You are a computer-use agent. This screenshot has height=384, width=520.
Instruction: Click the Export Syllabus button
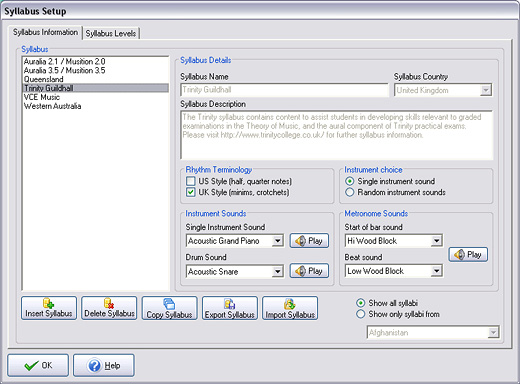(x=230, y=308)
